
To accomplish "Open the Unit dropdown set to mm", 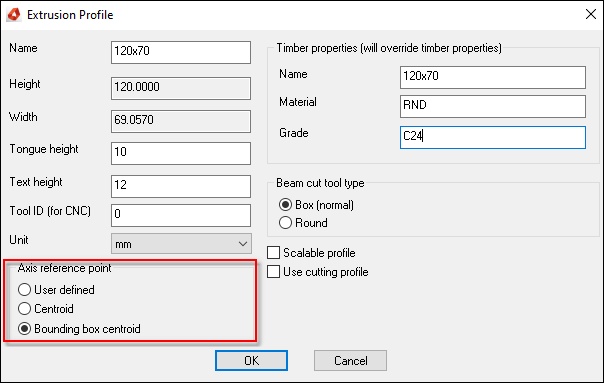I will click(x=181, y=244).
